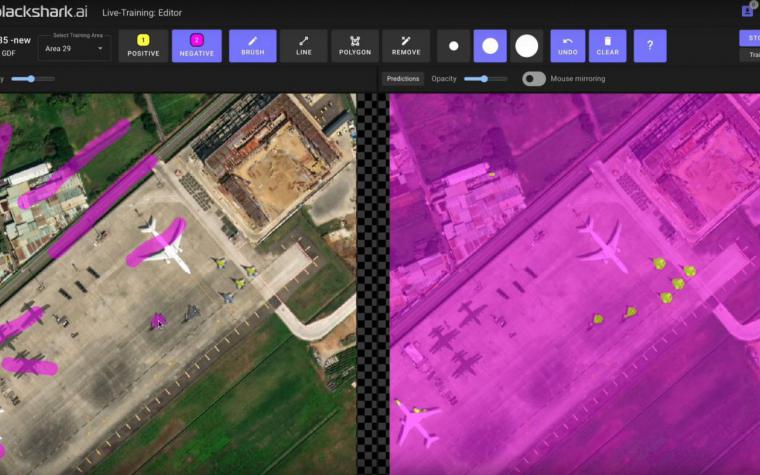Click the large white airliner in satellite view

coord(166,246)
